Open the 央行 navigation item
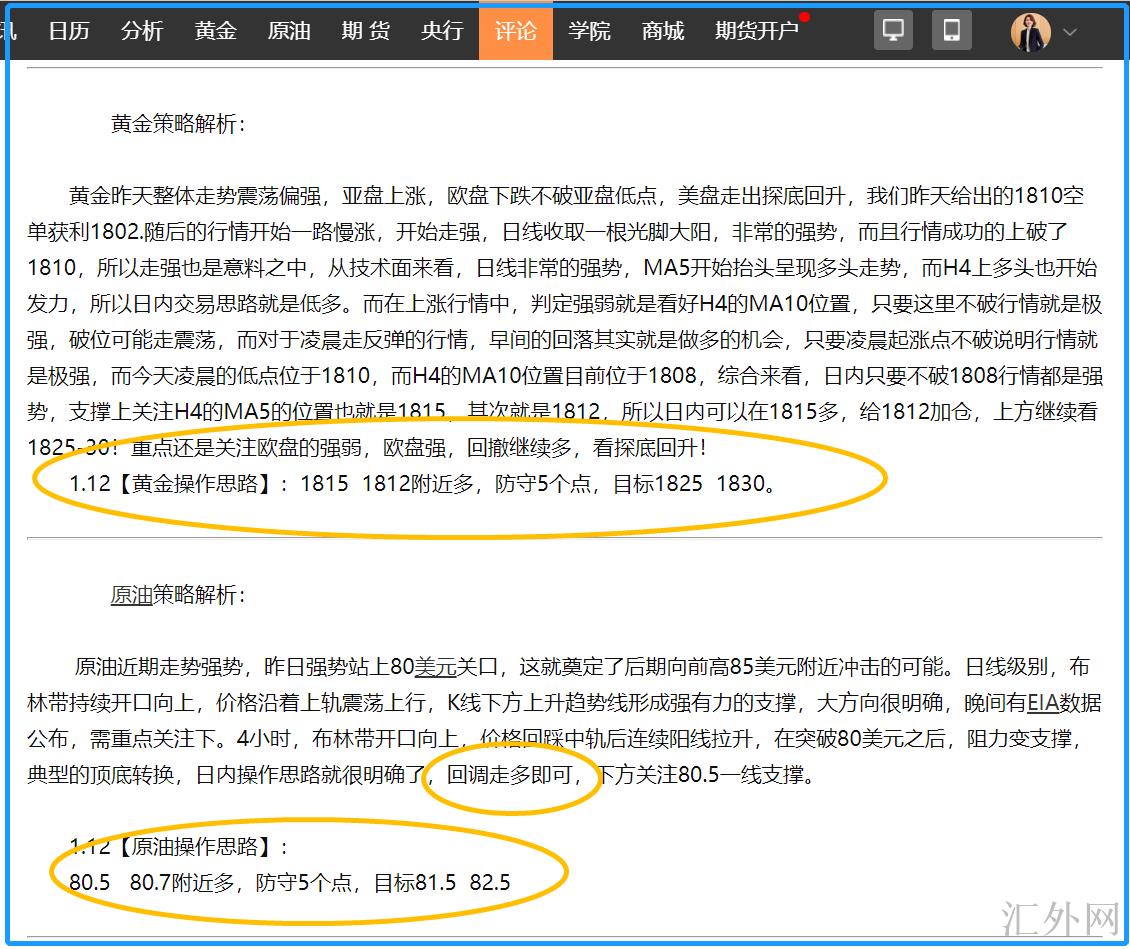This screenshot has height=949, width=1130. tap(442, 31)
